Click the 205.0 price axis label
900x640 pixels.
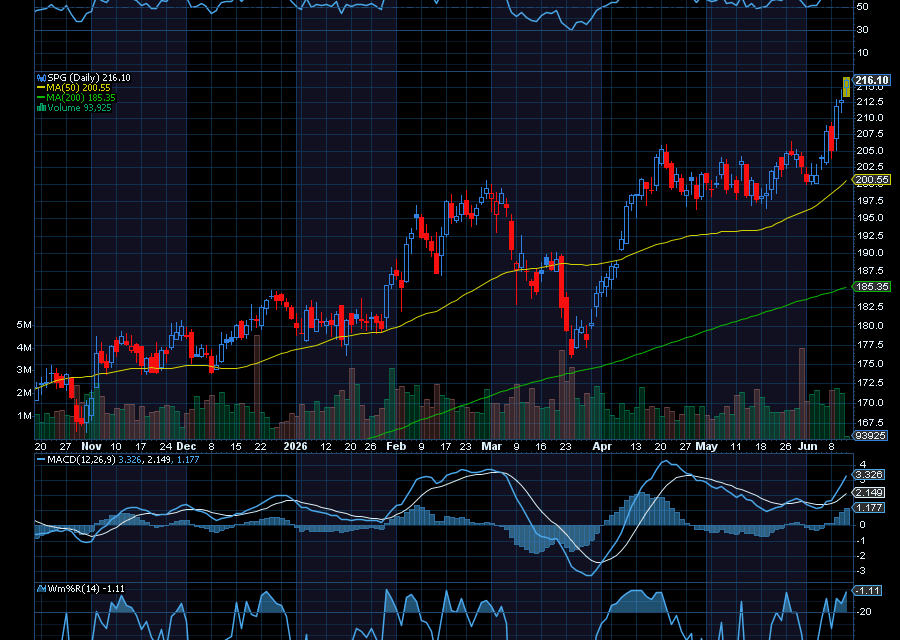(870, 150)
